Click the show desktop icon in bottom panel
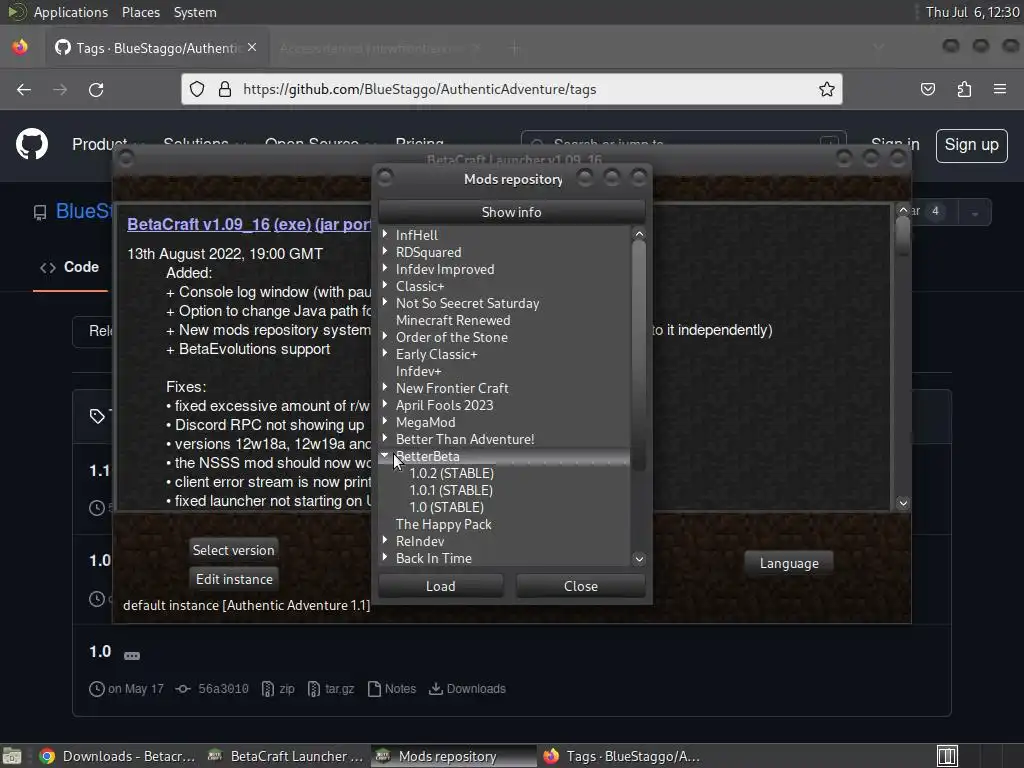This screenshot has width=1024, height=768. click(x=12, y=756)
